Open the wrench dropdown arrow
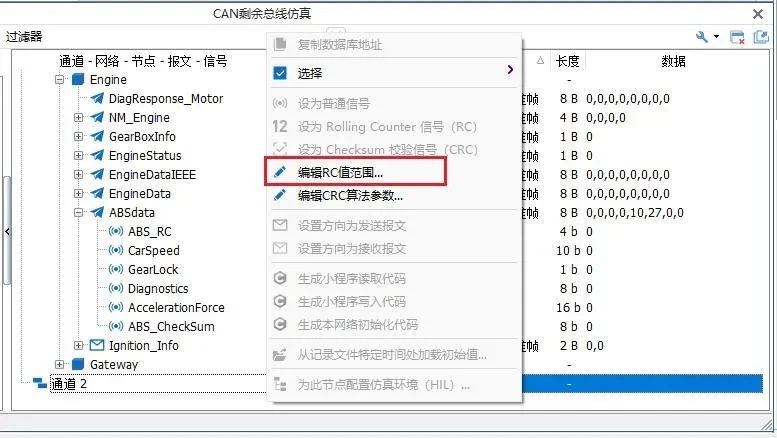 coord(716,37)
